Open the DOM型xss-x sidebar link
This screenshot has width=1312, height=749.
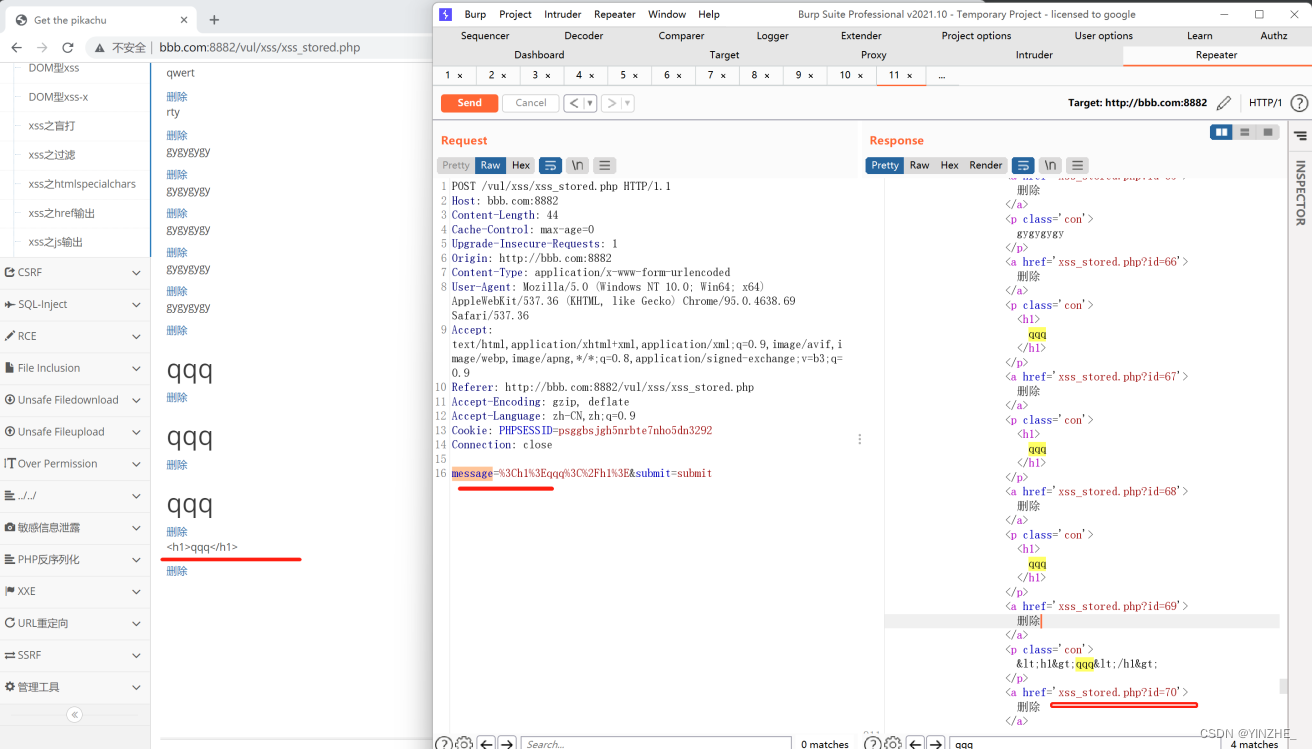(58, 97)
